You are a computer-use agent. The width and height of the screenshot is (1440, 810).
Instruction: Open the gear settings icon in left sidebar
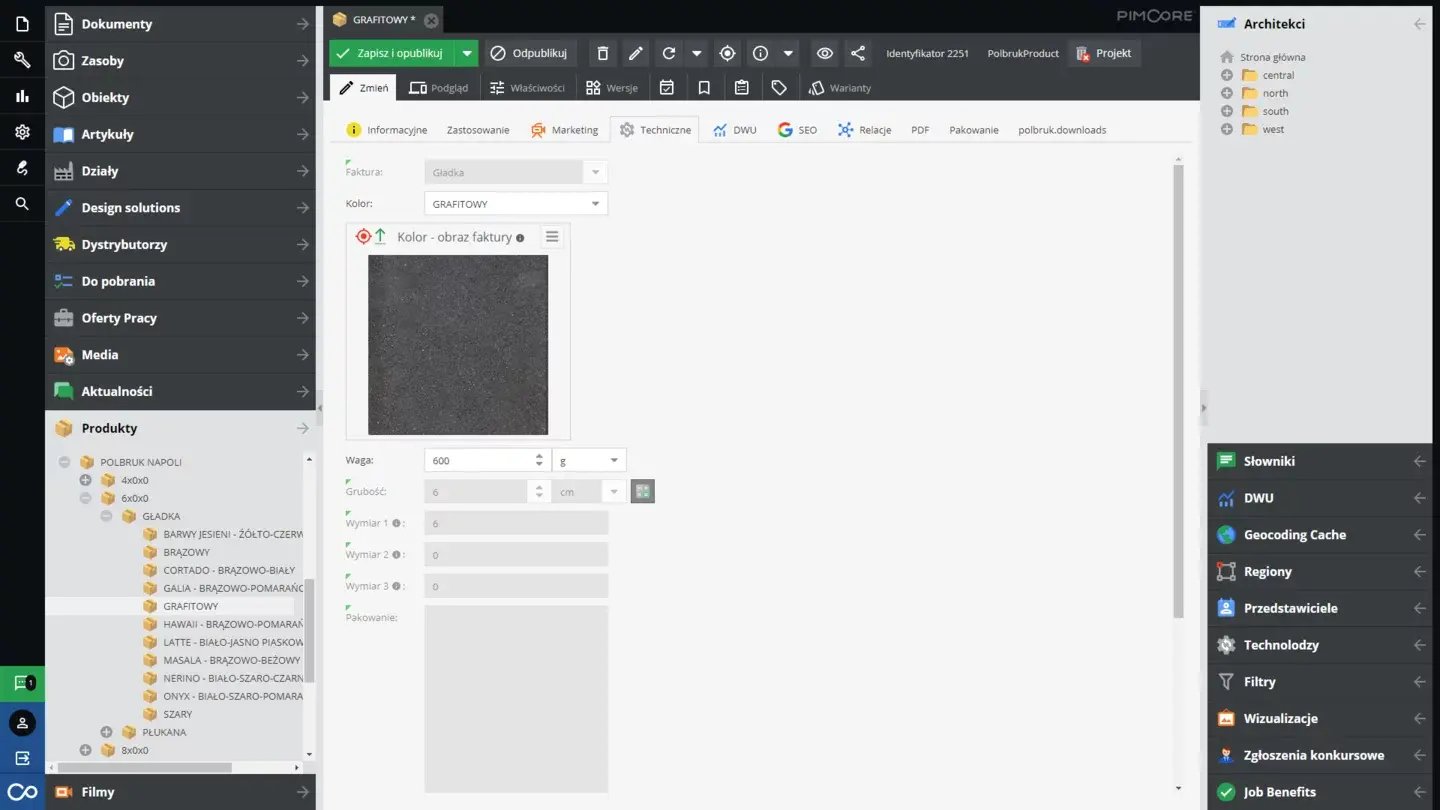22,132
